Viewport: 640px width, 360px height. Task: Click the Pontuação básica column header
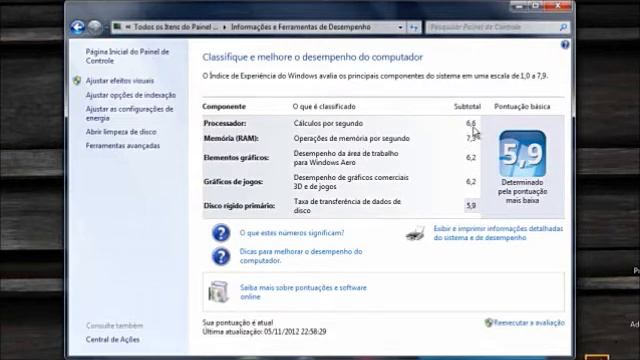pos(522,107)
